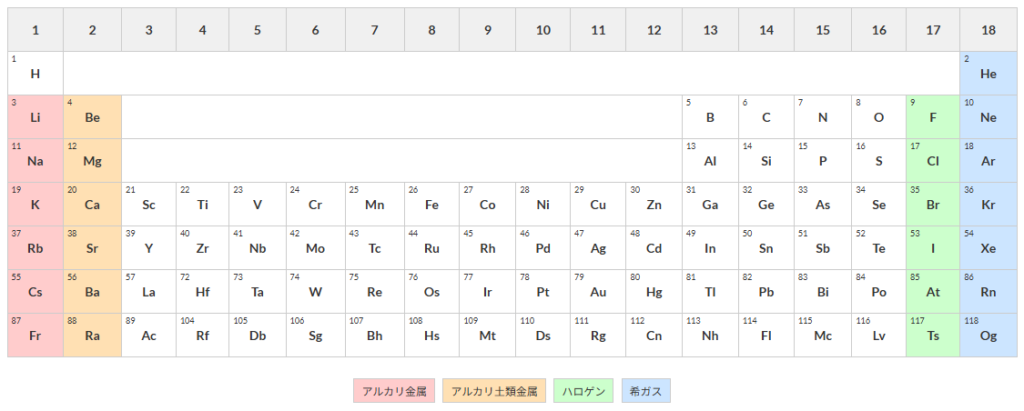Click the group 8 column header
The height and width of the screenshot is (411, 1024).
tap(432, 30)
